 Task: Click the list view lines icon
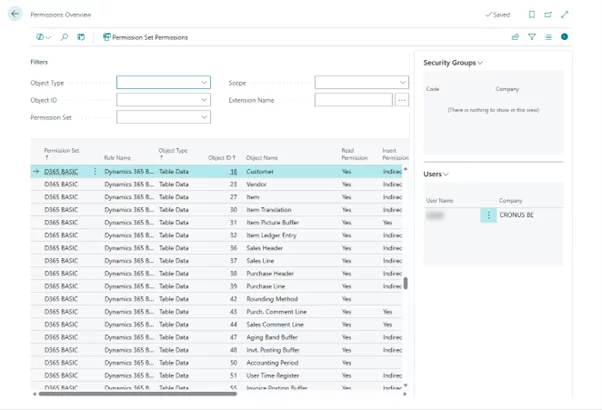click(548, 37)
